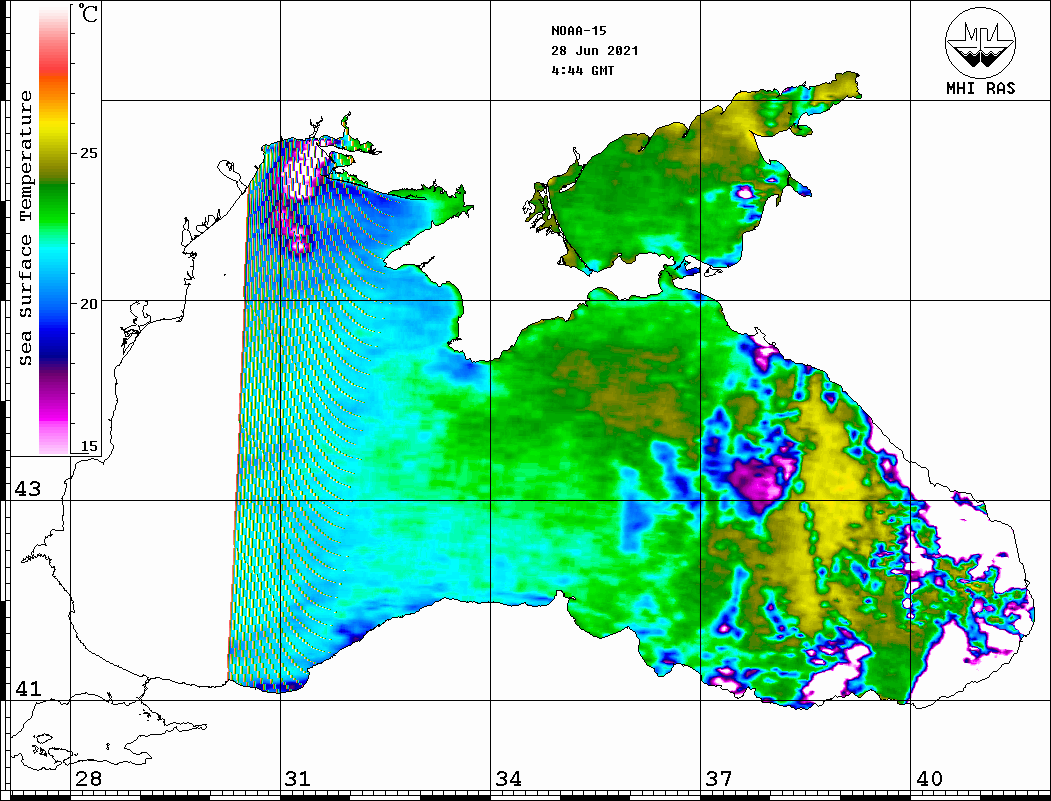The height and width of the screenshot is (801, 1051).
Task: Click latitude label '43'
Action: point(27,489)
